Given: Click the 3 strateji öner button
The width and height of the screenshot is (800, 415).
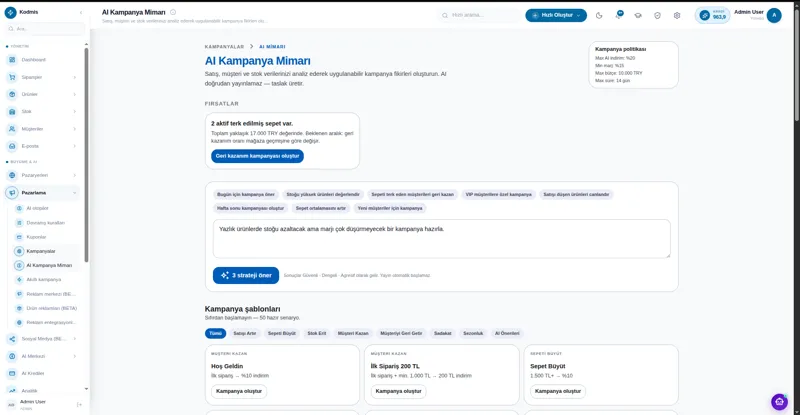Looking at the screenshot, I should tap(246, 275).
